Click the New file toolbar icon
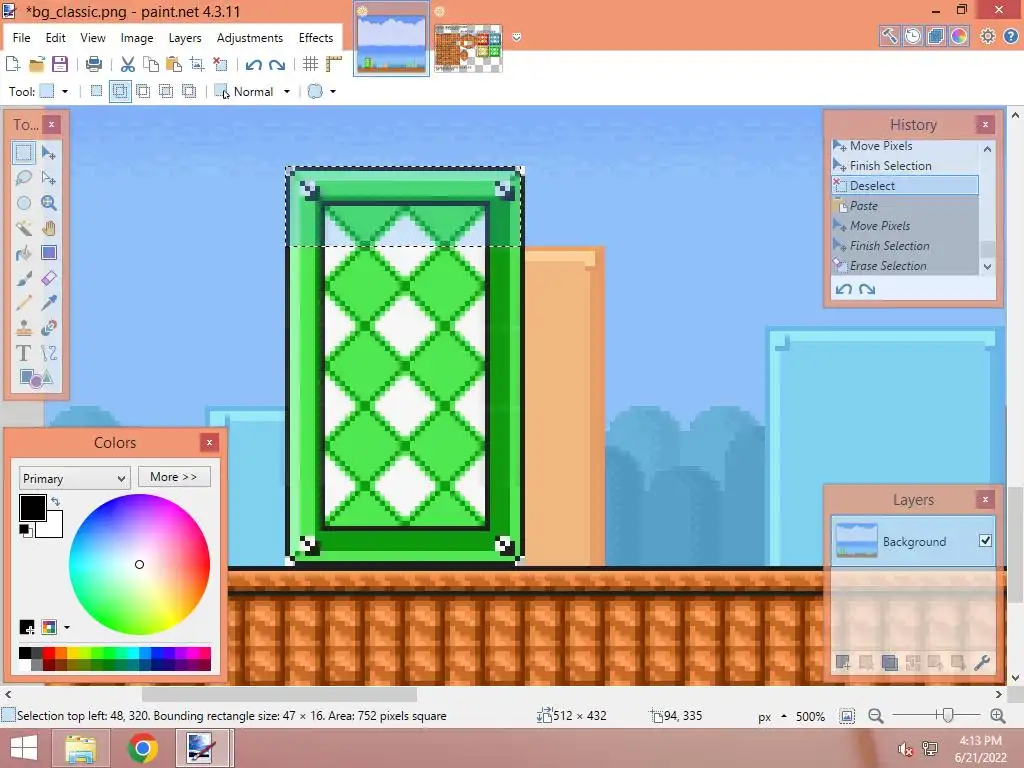Image resolution: width=1024 pixels, height=768 pixels. (12, 64)
